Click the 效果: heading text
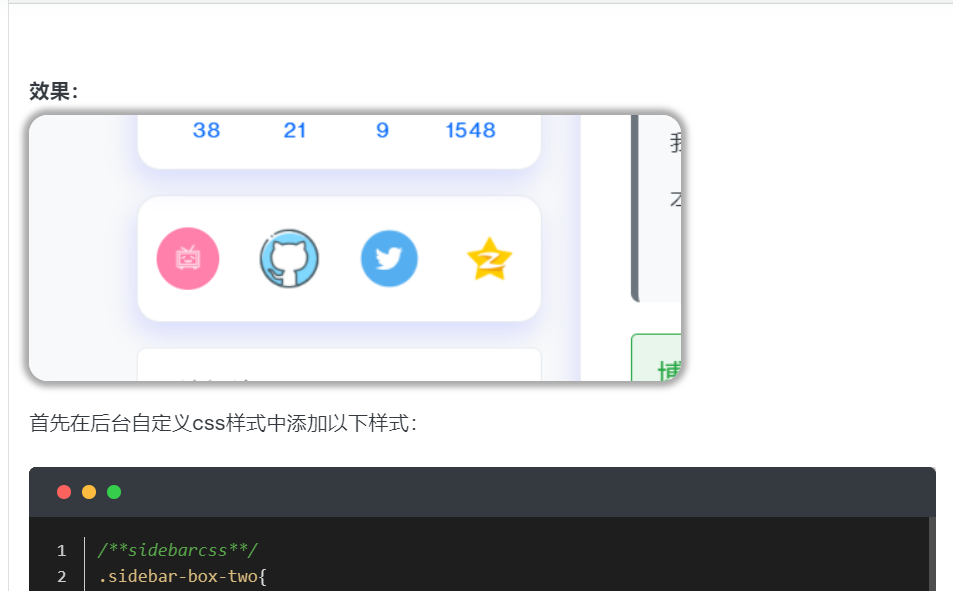 click(54, 92)
